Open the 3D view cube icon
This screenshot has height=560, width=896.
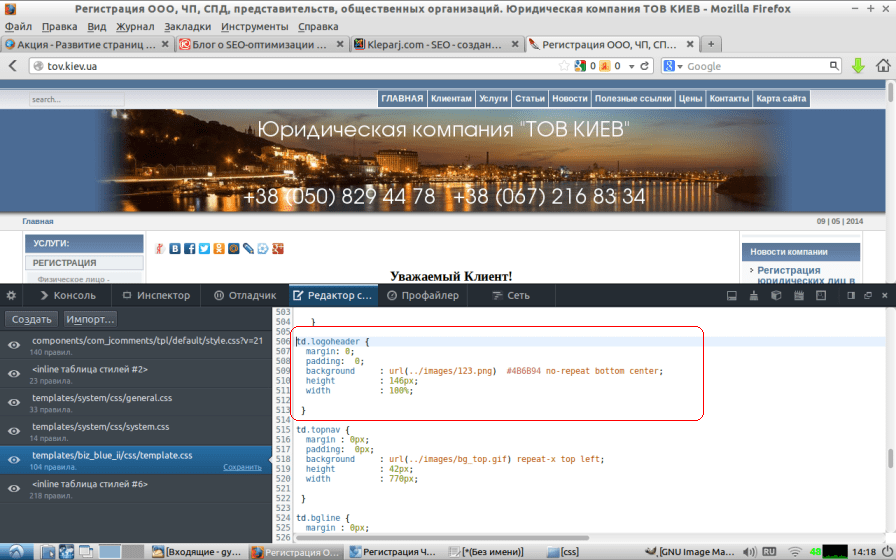click(x=776, y=295)
